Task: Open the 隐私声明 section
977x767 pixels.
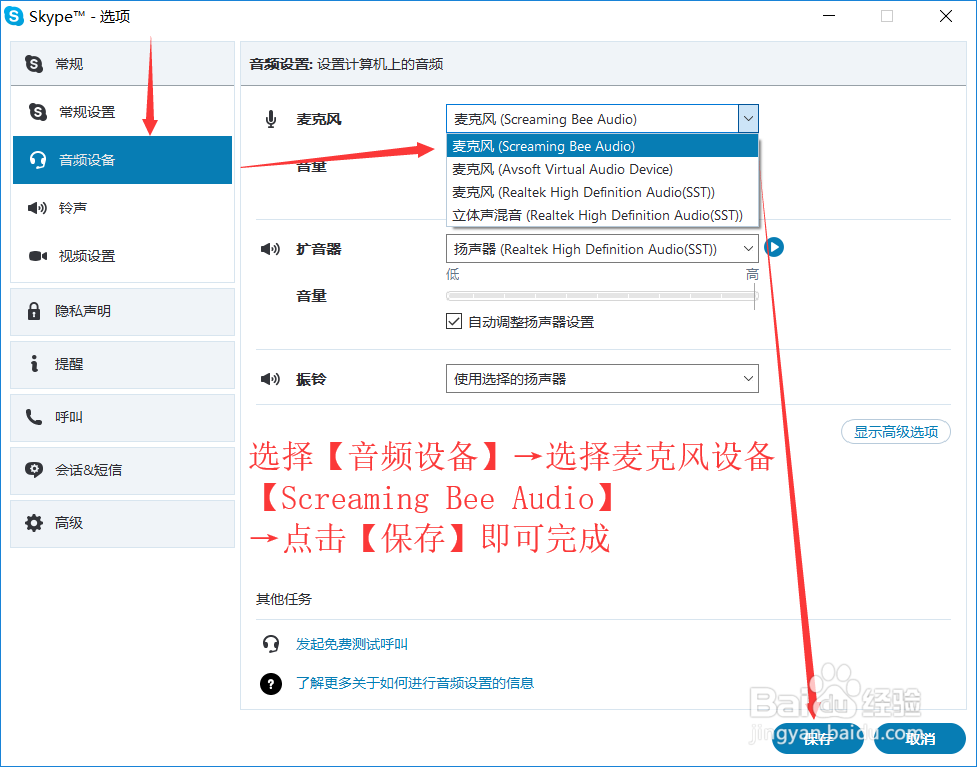Action: pyautogui.click(x=122, y=311)
